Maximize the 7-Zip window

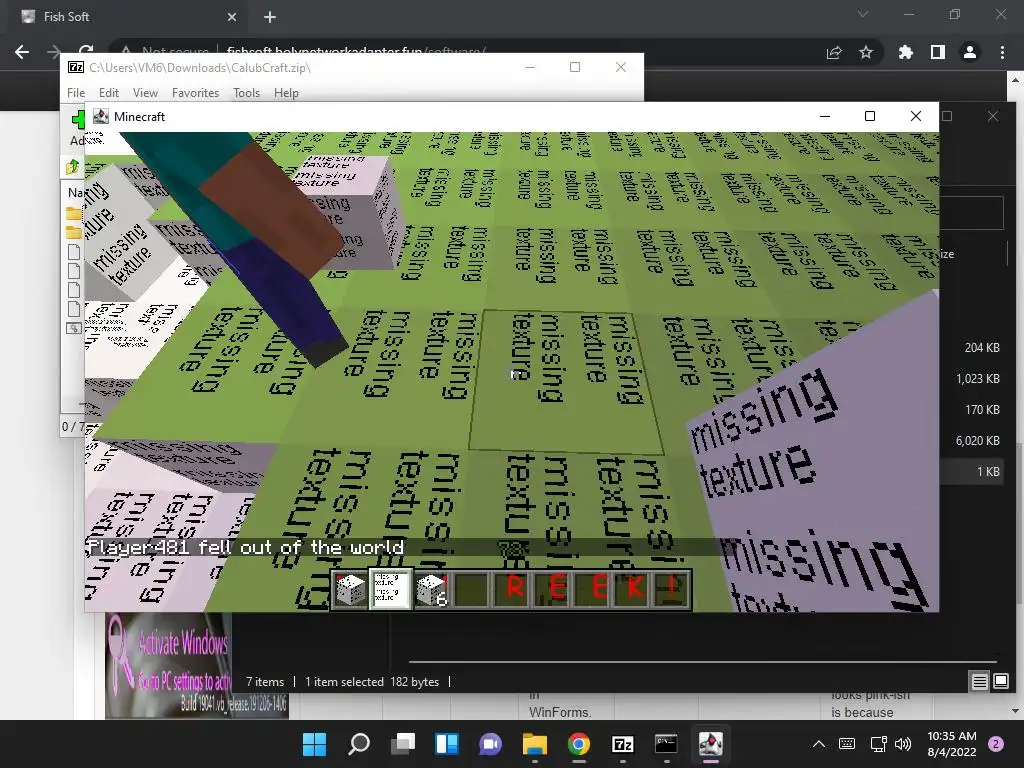(x=575, y=67)
